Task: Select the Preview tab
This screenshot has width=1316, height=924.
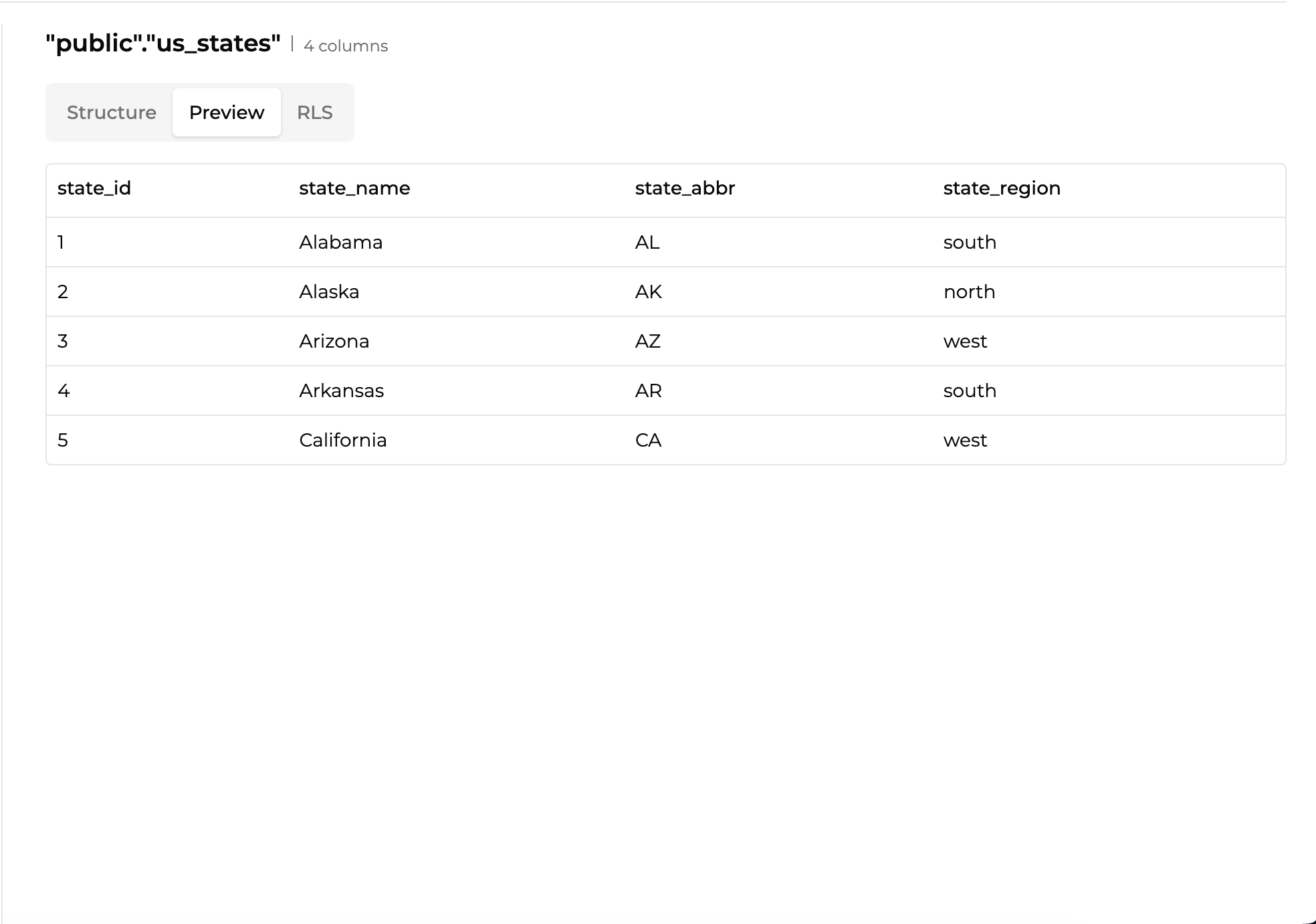Action: (x=227, y=112)
